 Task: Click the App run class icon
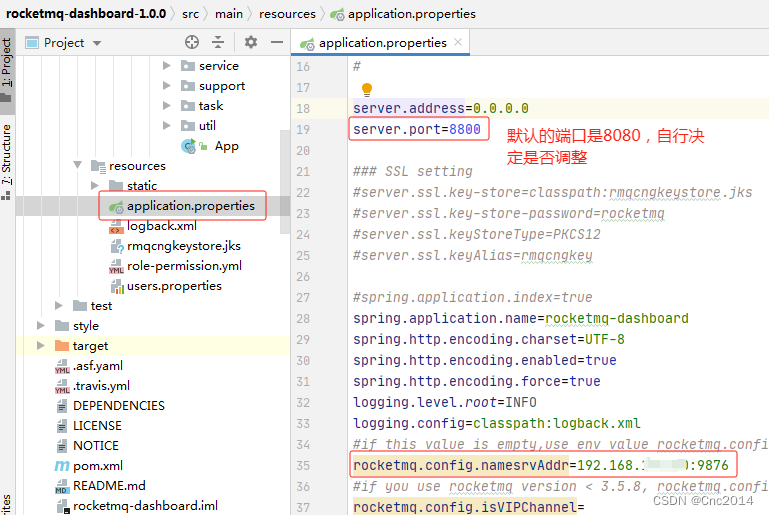pyautogui.click(x=189, y=146)
